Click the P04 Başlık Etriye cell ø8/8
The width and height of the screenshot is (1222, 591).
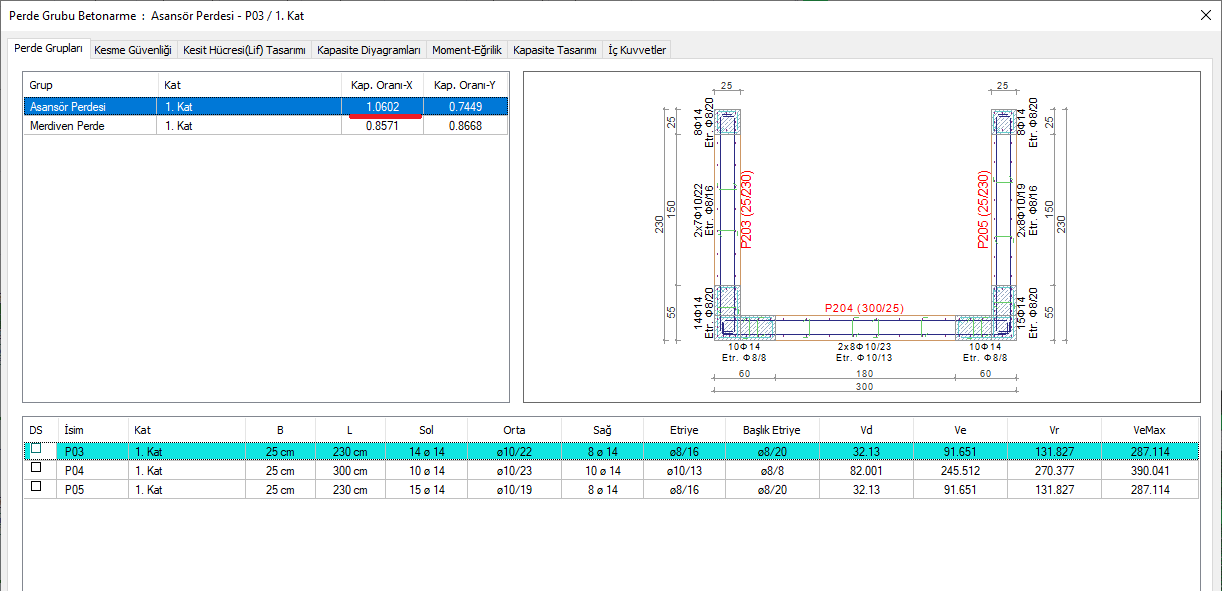point(772,470)
